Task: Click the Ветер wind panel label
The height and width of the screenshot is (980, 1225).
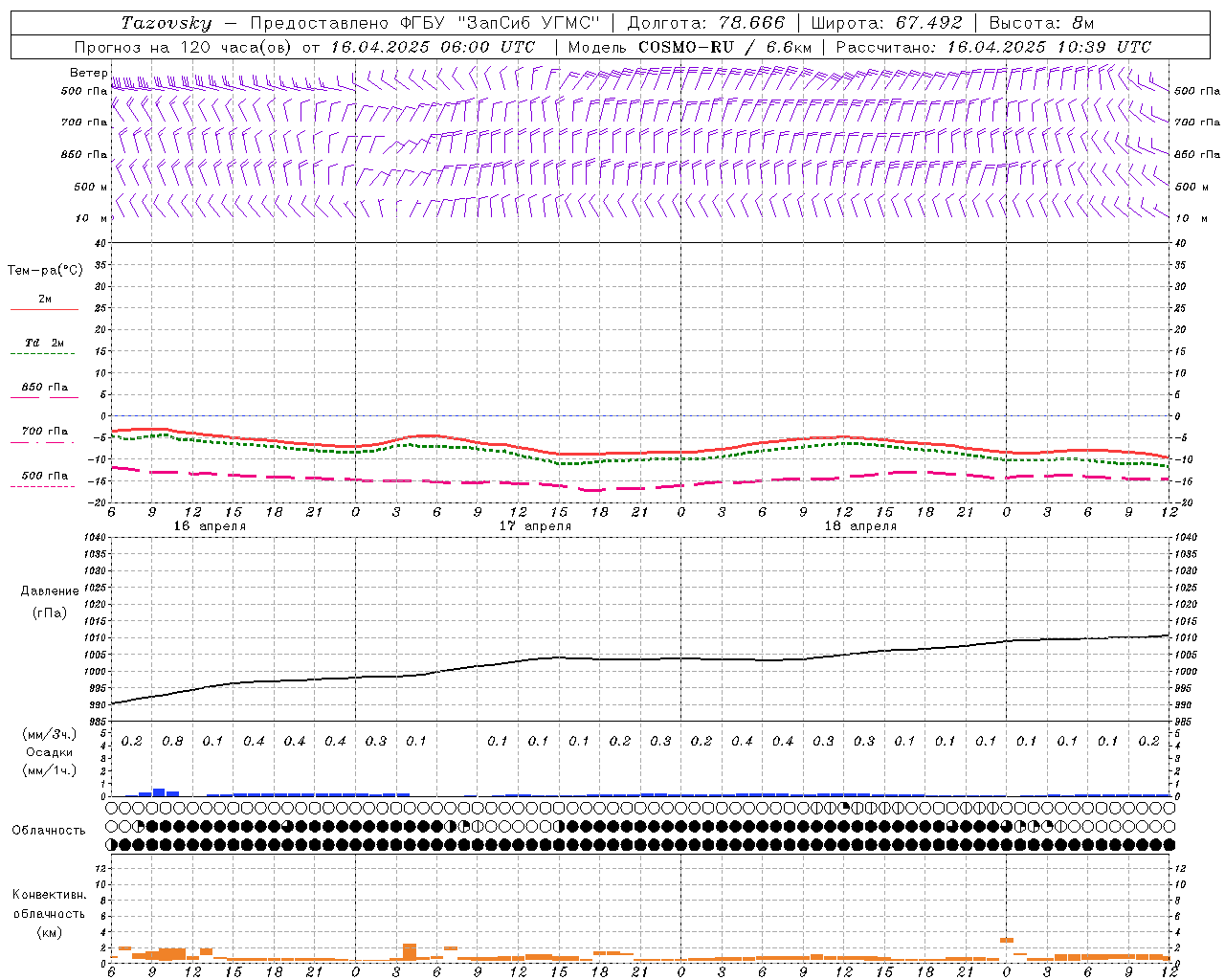Action: tap(89, 73)
